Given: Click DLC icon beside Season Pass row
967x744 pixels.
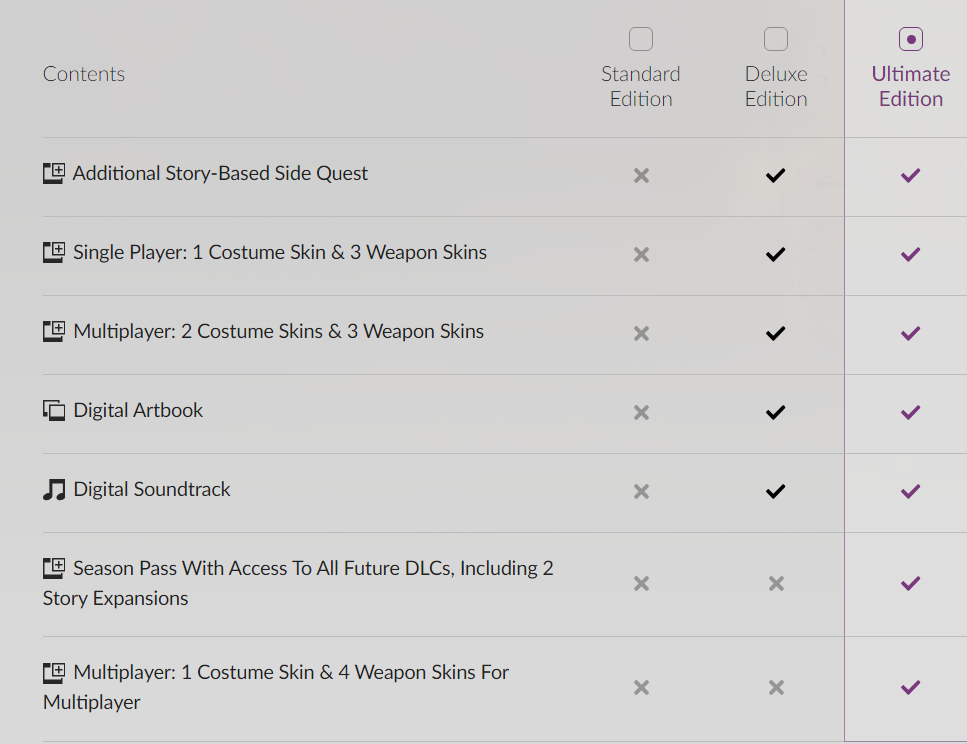Looking at the screenshot, I should [x=54, y=569].
